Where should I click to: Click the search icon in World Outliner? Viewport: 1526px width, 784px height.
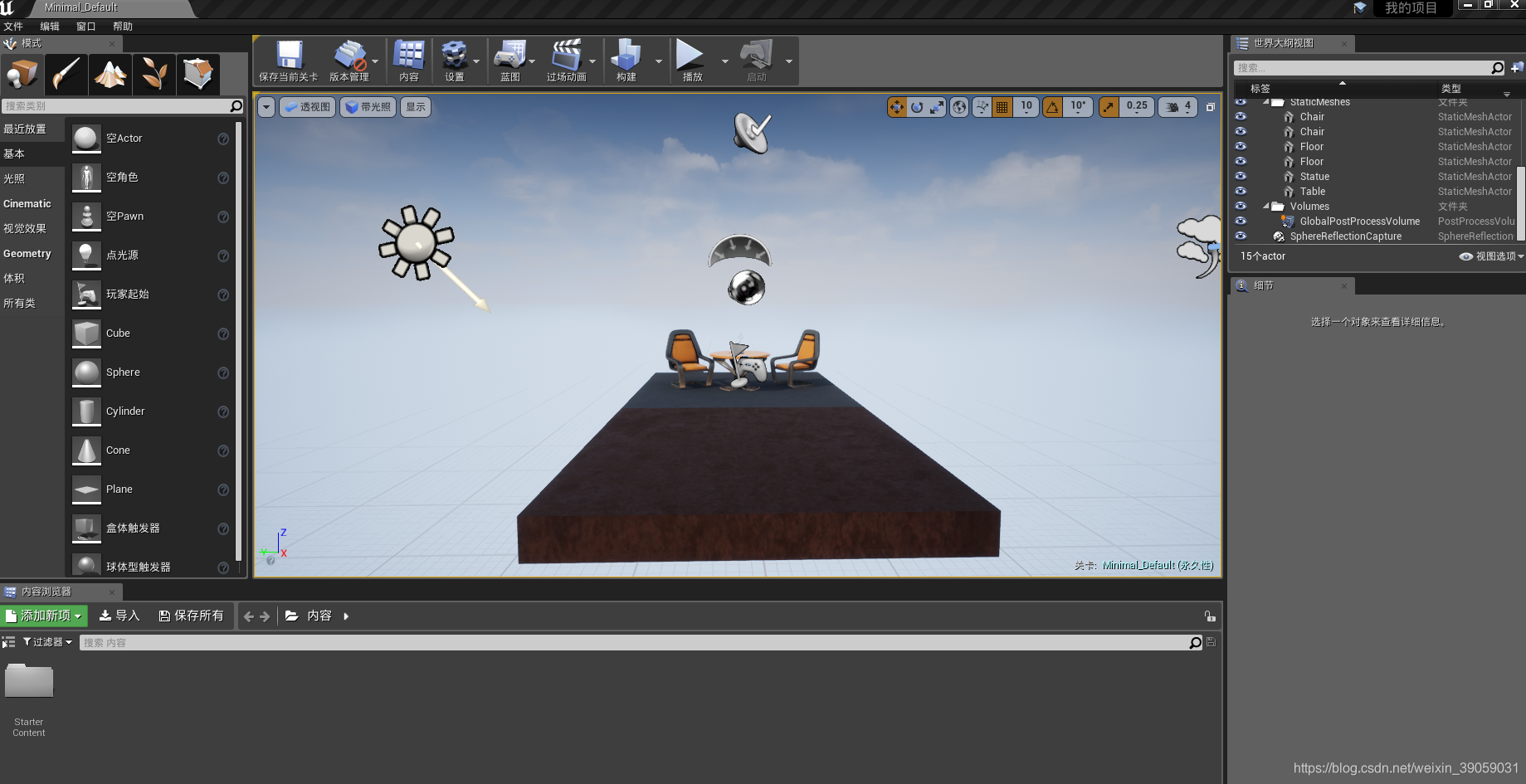point(1497,68)
